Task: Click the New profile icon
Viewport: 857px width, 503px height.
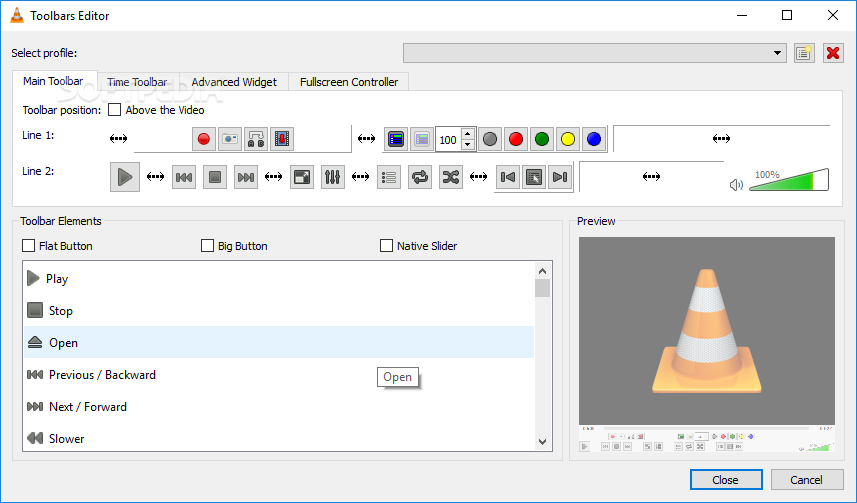Action: (803, 53)
